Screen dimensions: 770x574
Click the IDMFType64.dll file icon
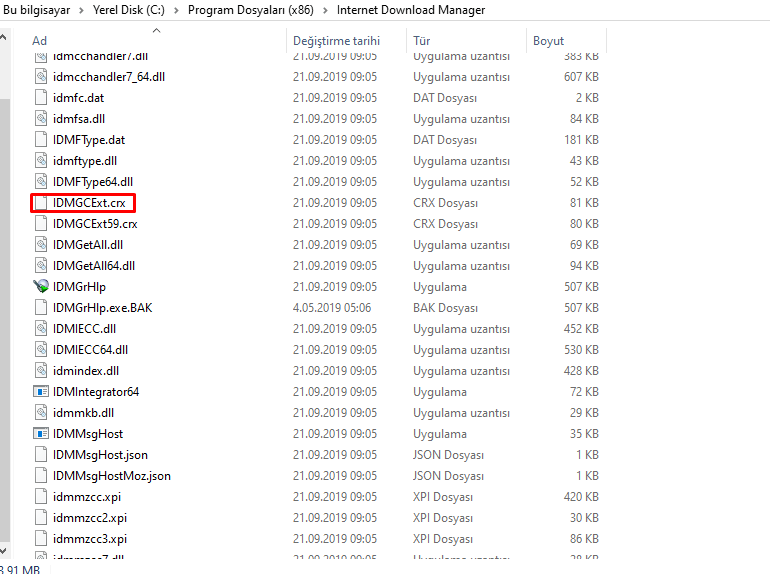click(41, 182)
